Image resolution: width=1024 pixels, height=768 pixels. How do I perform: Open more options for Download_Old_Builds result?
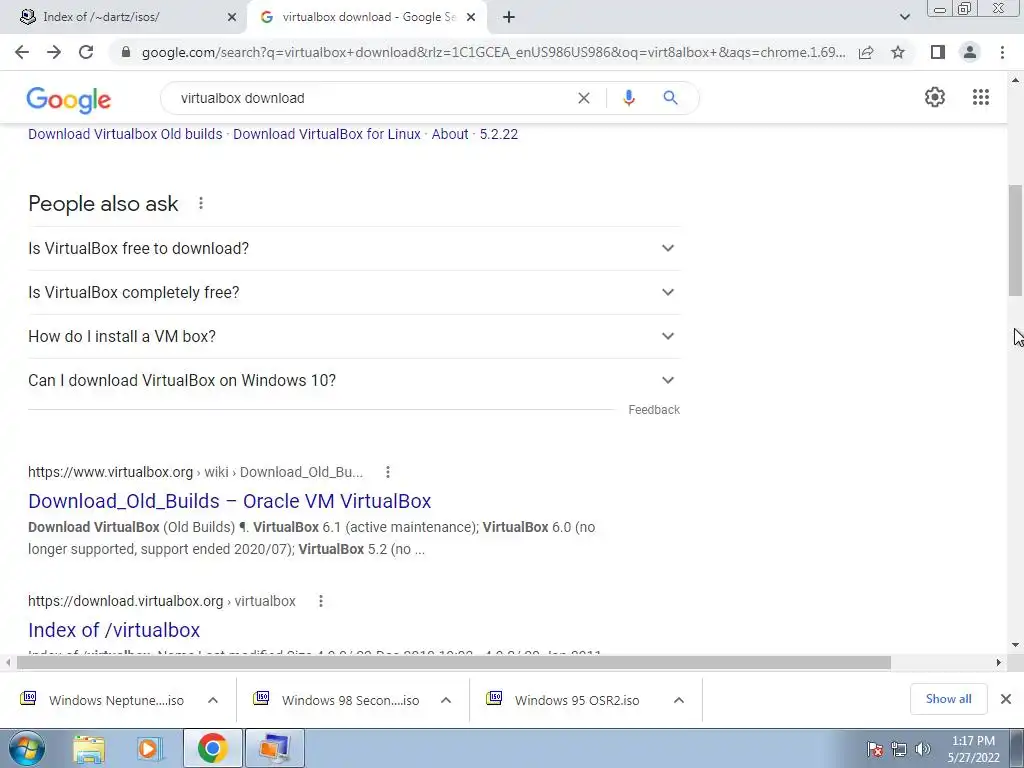(388, 472)
